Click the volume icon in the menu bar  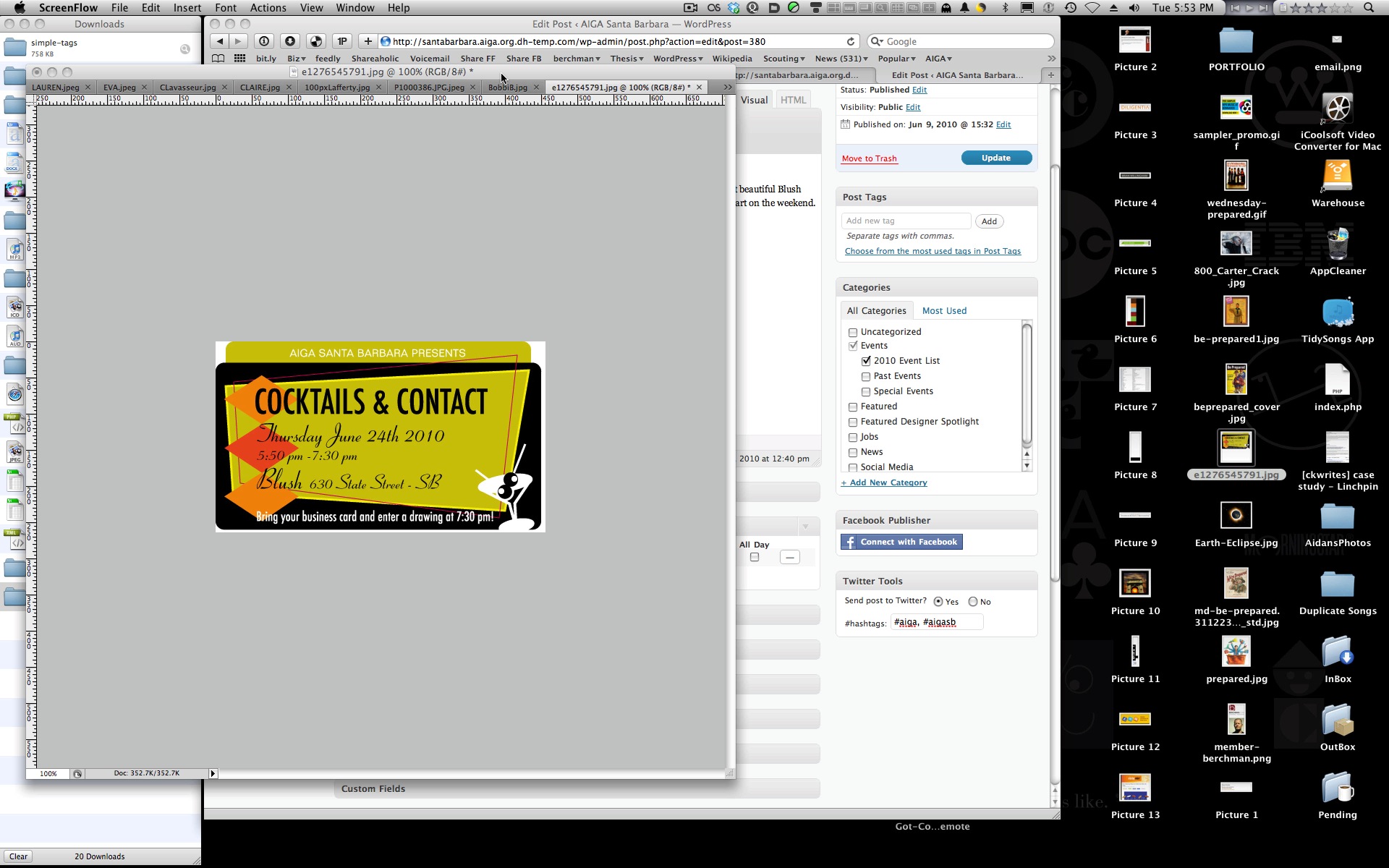(1134, 8)
